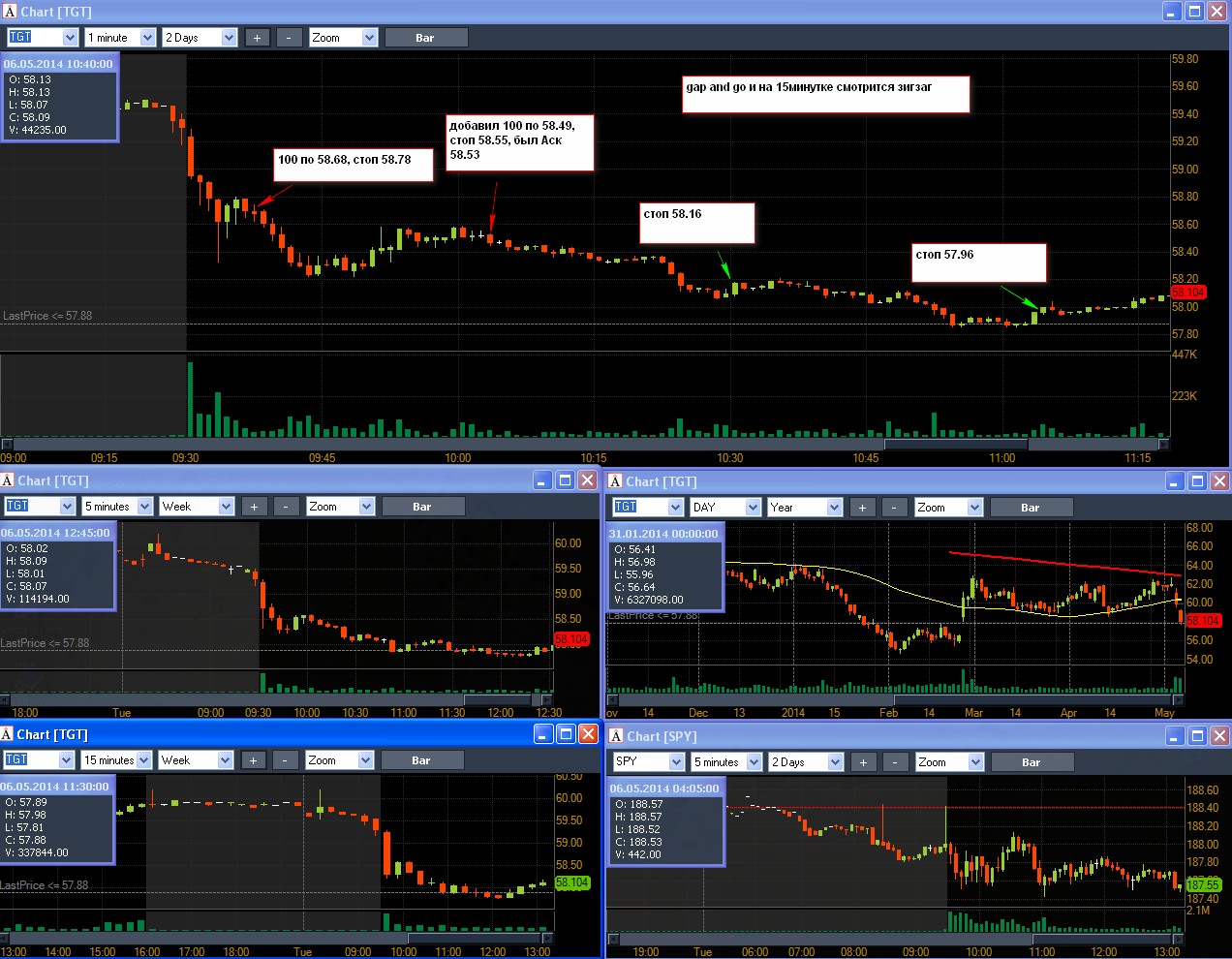Viewport: 1232px width, 959px height.
Task: Click the Bar button in the main chart toolbar
Action: (x=425, y=38)
